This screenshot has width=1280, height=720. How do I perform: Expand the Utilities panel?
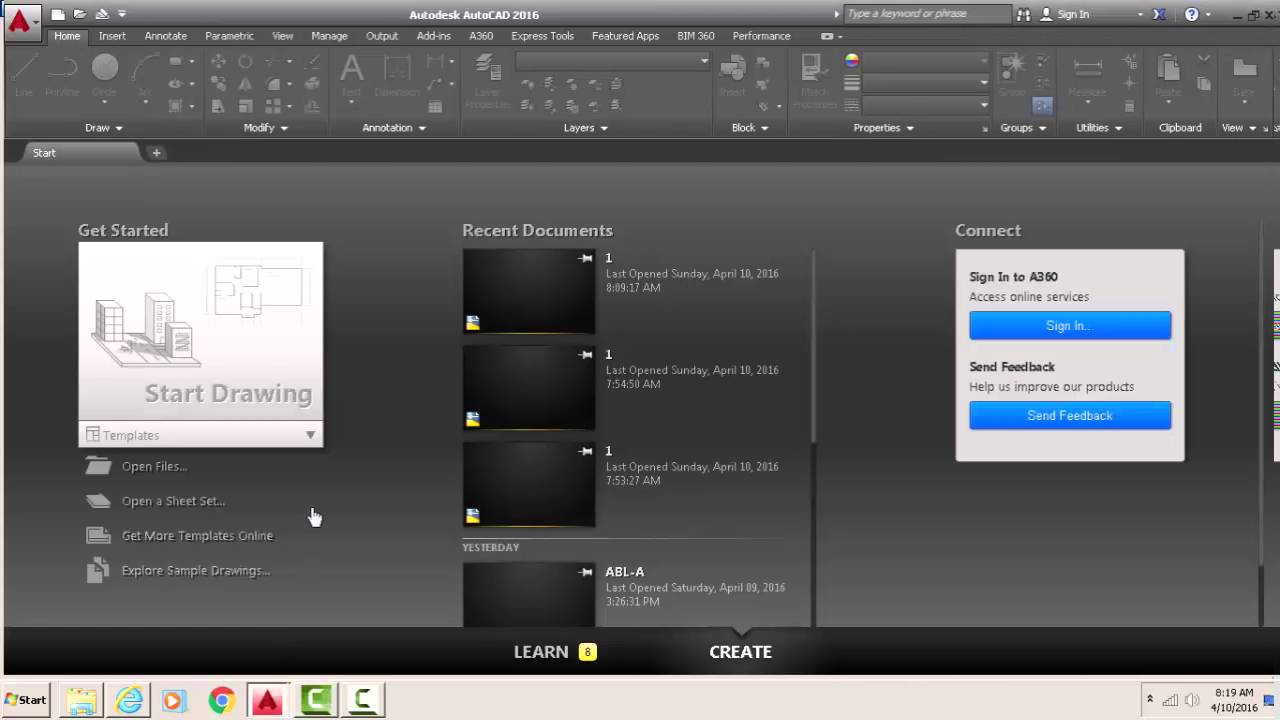click(1099, 128)
